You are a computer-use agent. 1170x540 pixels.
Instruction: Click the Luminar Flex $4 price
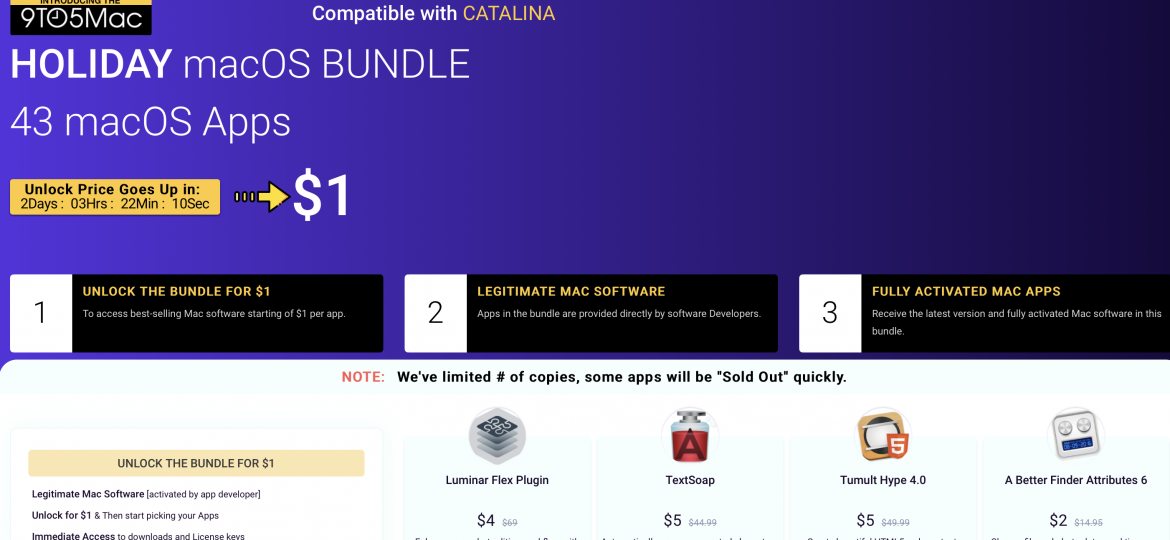pyautogui.click(x=486, y=521)
